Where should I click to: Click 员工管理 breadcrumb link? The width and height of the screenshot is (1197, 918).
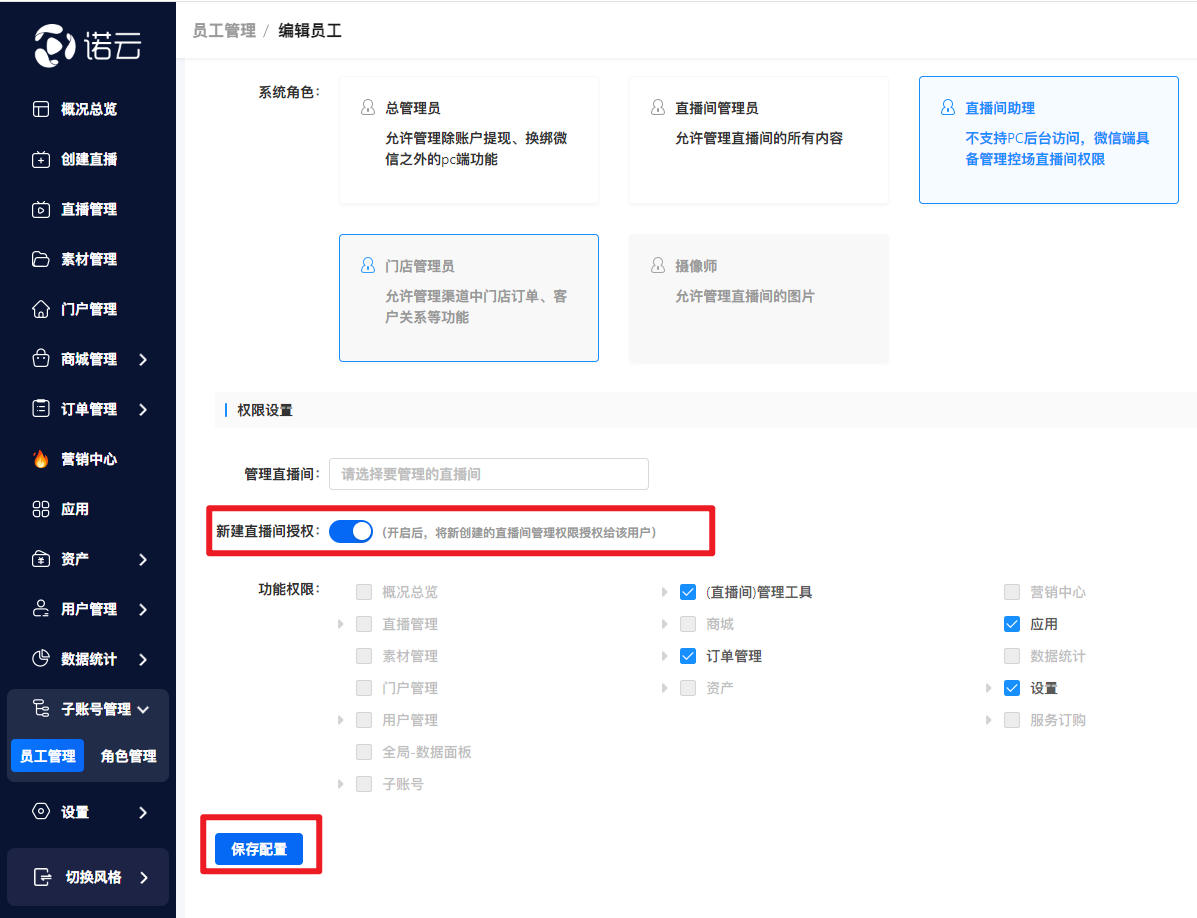pyautogui.click(x=224, y=31)
